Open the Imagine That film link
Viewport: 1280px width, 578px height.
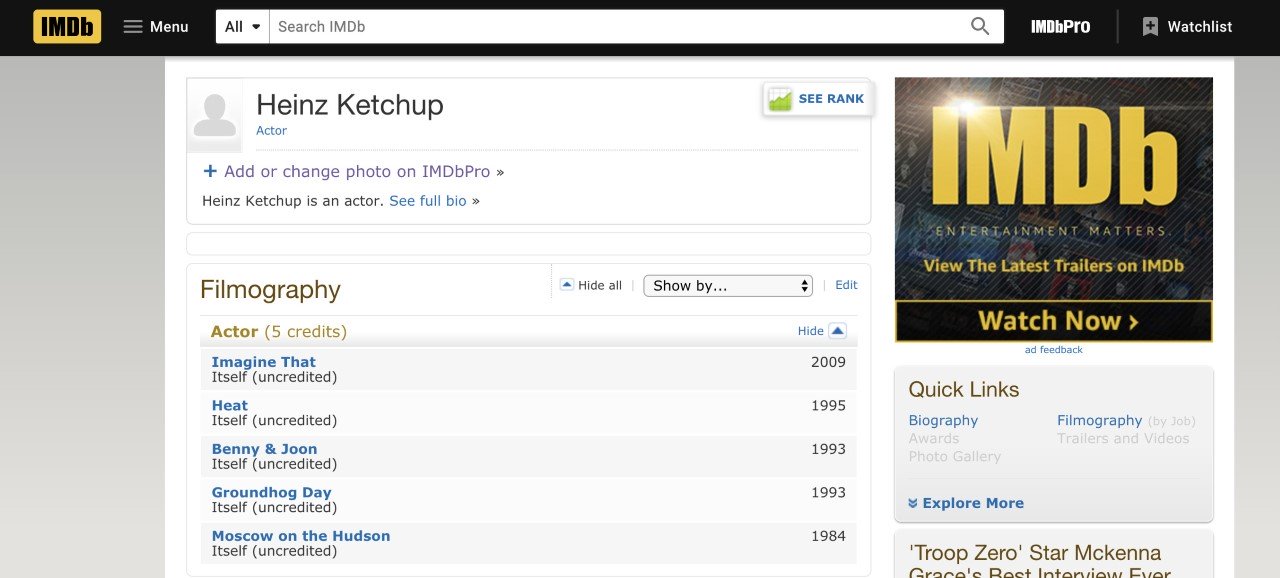(x=264, y=362)
